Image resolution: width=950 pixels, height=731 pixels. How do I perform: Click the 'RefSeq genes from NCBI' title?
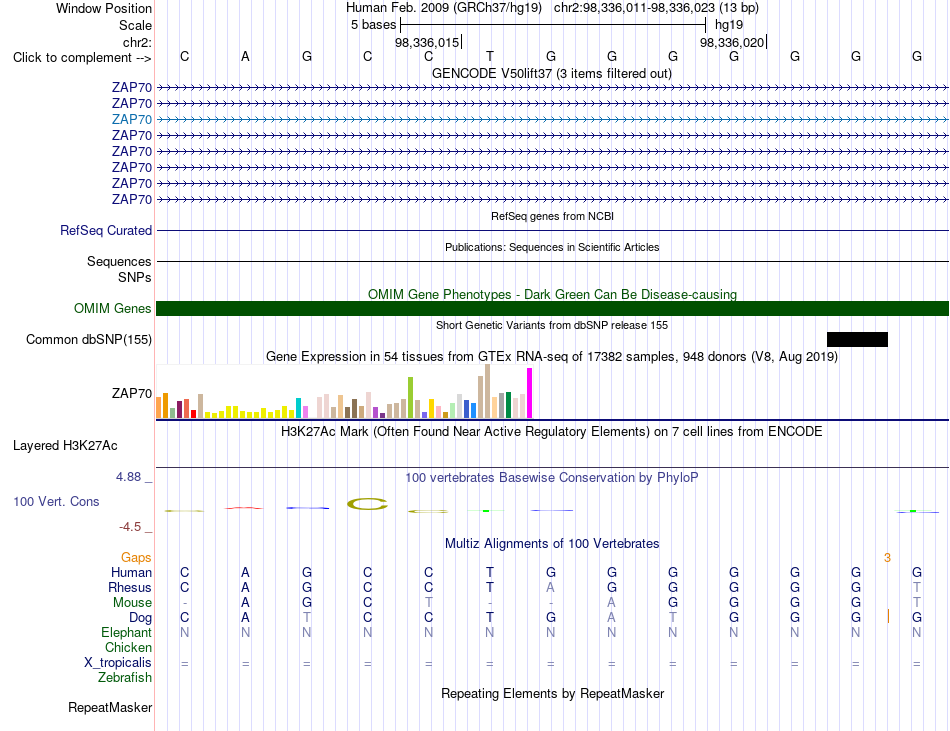tap(552, 216)
